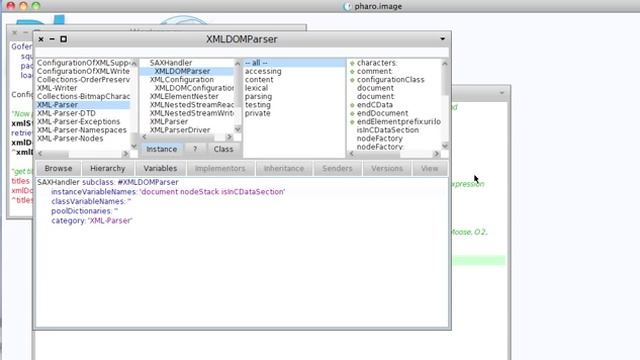
Task: Select the isInCDataSection method
Action: click(x=388, y=130)
